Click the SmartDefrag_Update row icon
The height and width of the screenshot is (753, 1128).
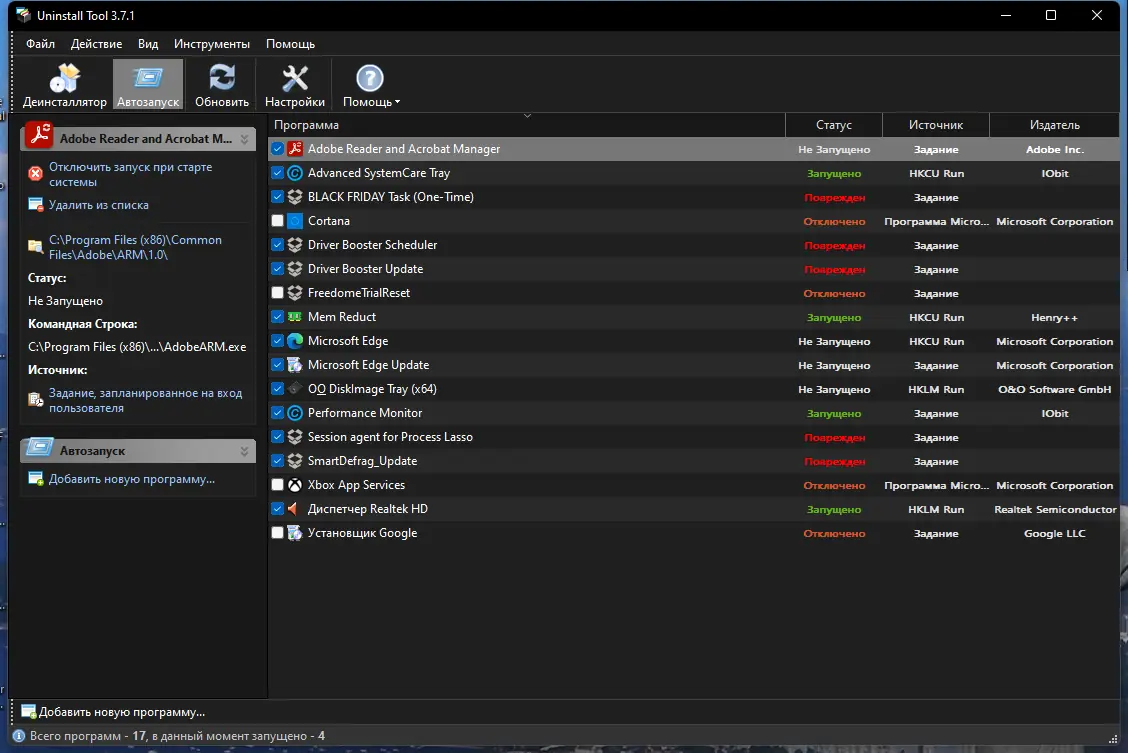(295, 461)
